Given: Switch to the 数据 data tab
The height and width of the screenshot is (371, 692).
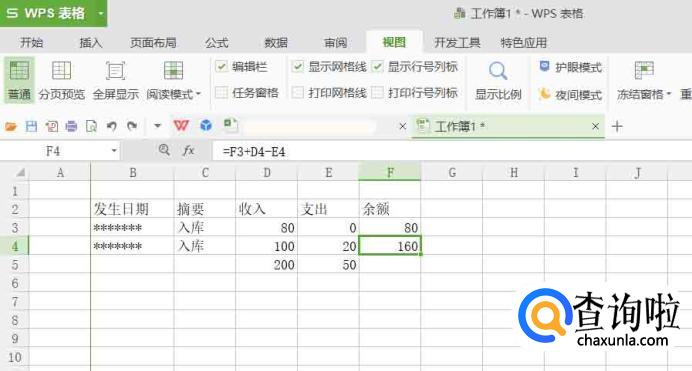Looking at the screenshot, I should tap(276, 43).
